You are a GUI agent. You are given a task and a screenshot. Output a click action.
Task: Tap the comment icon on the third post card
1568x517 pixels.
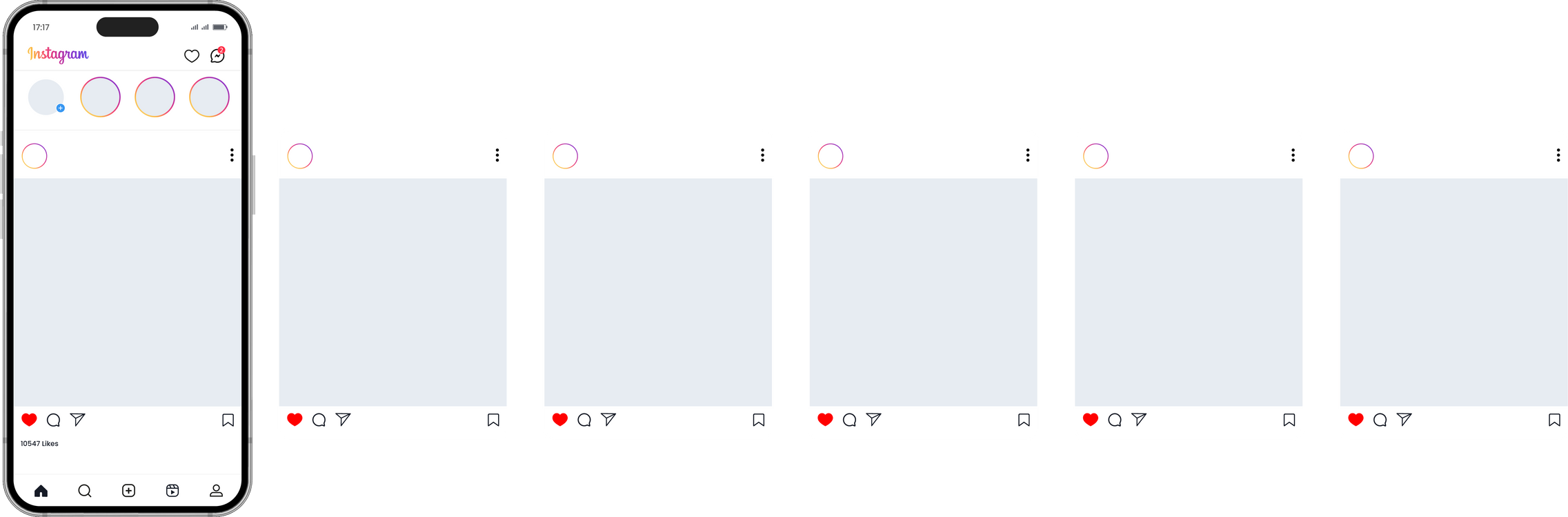(x=584, y=420)
